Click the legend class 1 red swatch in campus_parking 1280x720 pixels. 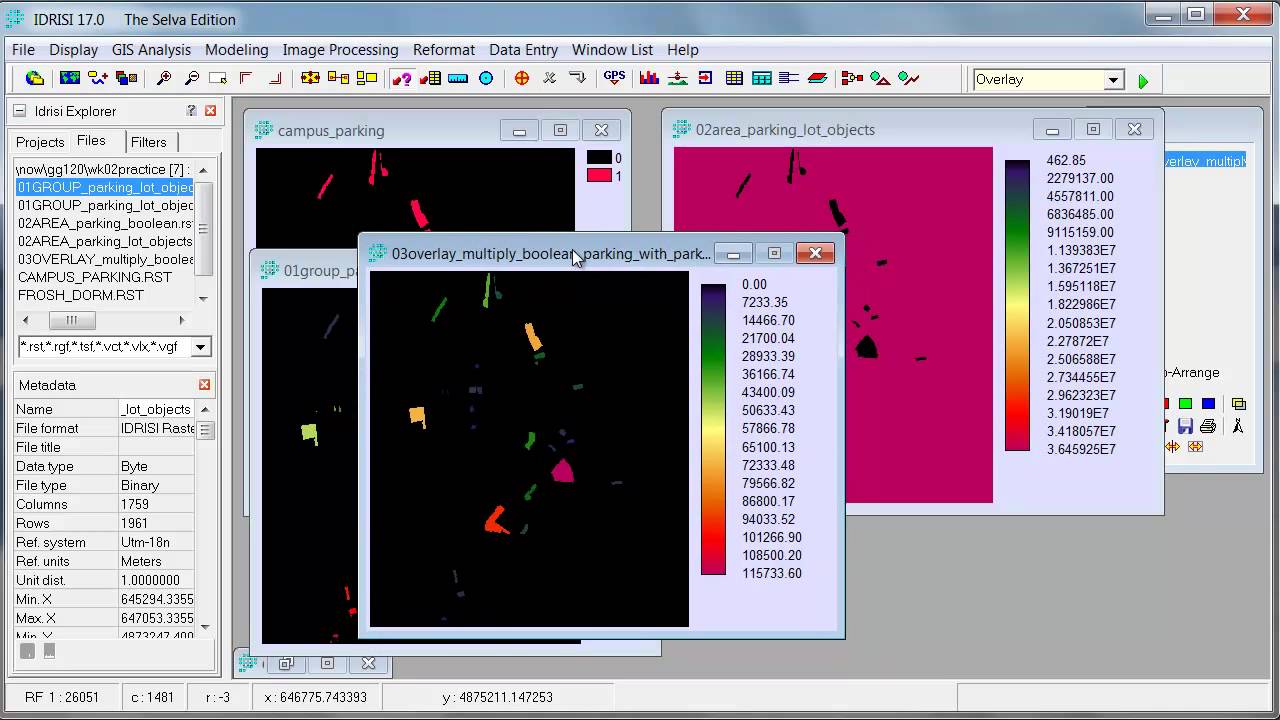(x=599, y=176)
